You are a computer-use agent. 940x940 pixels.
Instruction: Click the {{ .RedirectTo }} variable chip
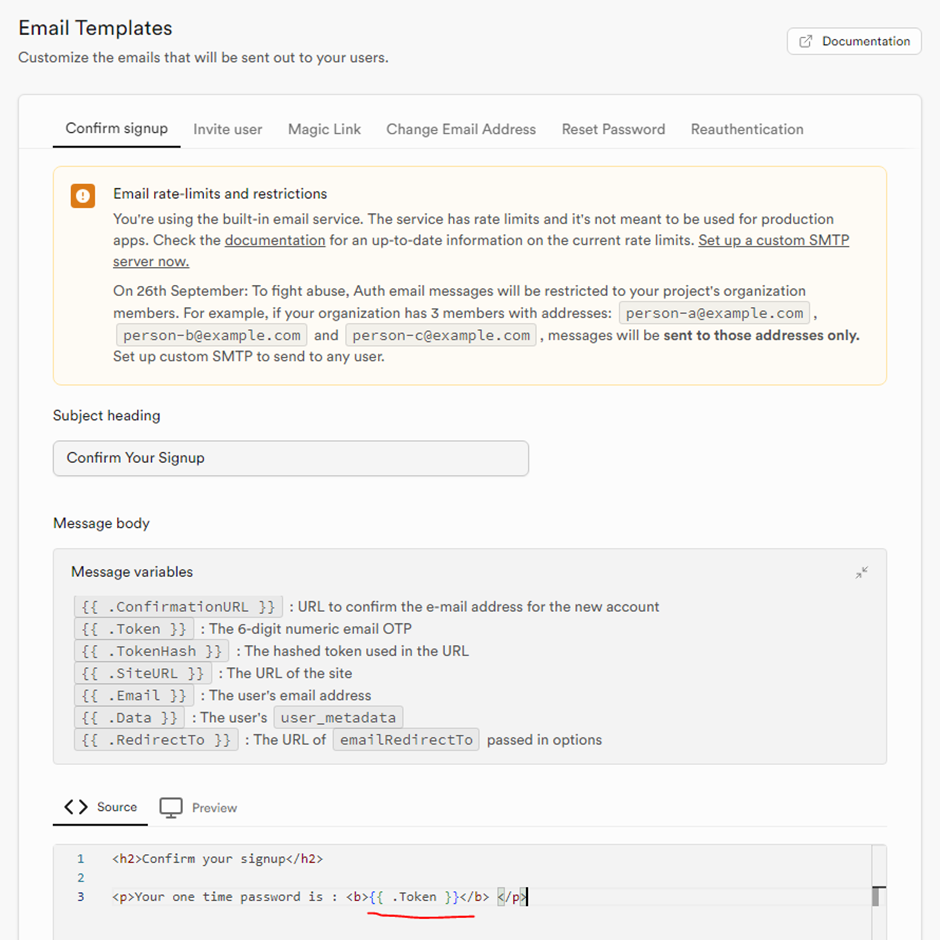click(x=156, y=740)
